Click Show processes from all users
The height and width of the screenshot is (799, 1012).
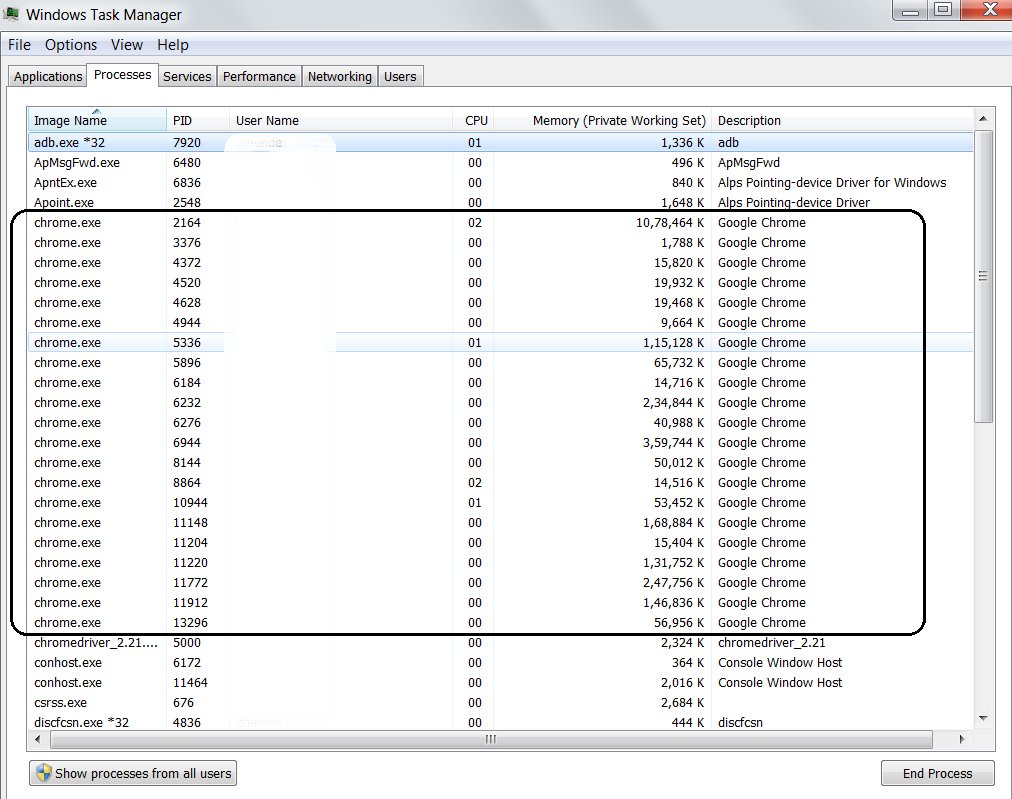pos(133,773)
